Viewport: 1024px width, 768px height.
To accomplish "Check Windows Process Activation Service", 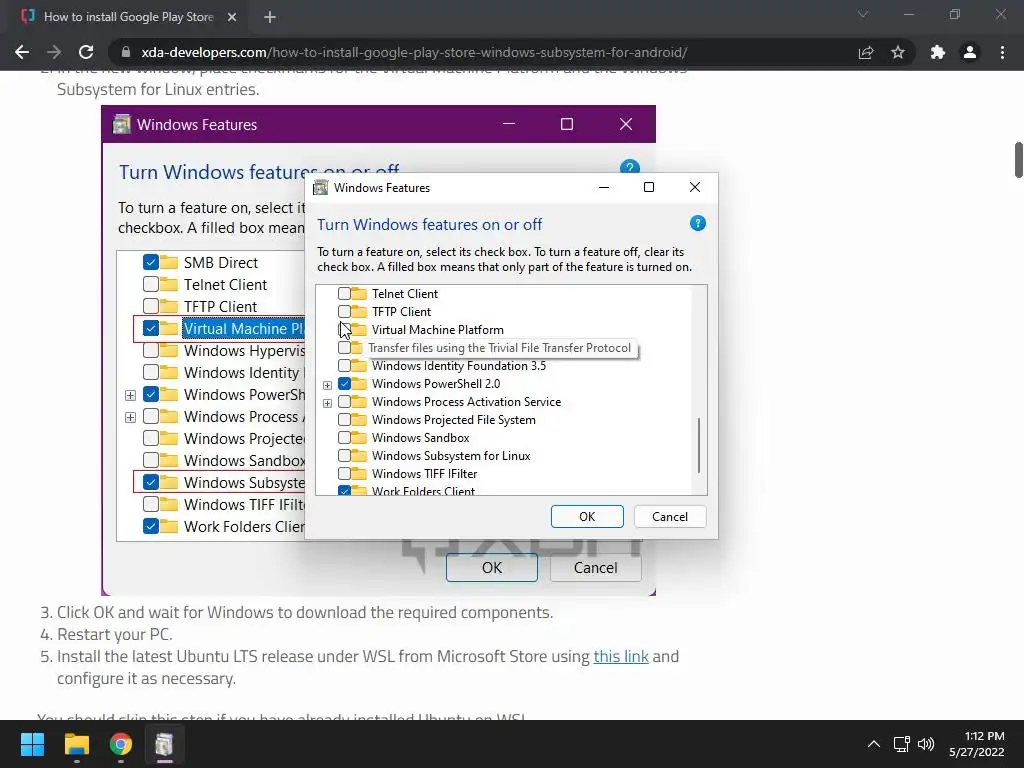I will [344, 402].
